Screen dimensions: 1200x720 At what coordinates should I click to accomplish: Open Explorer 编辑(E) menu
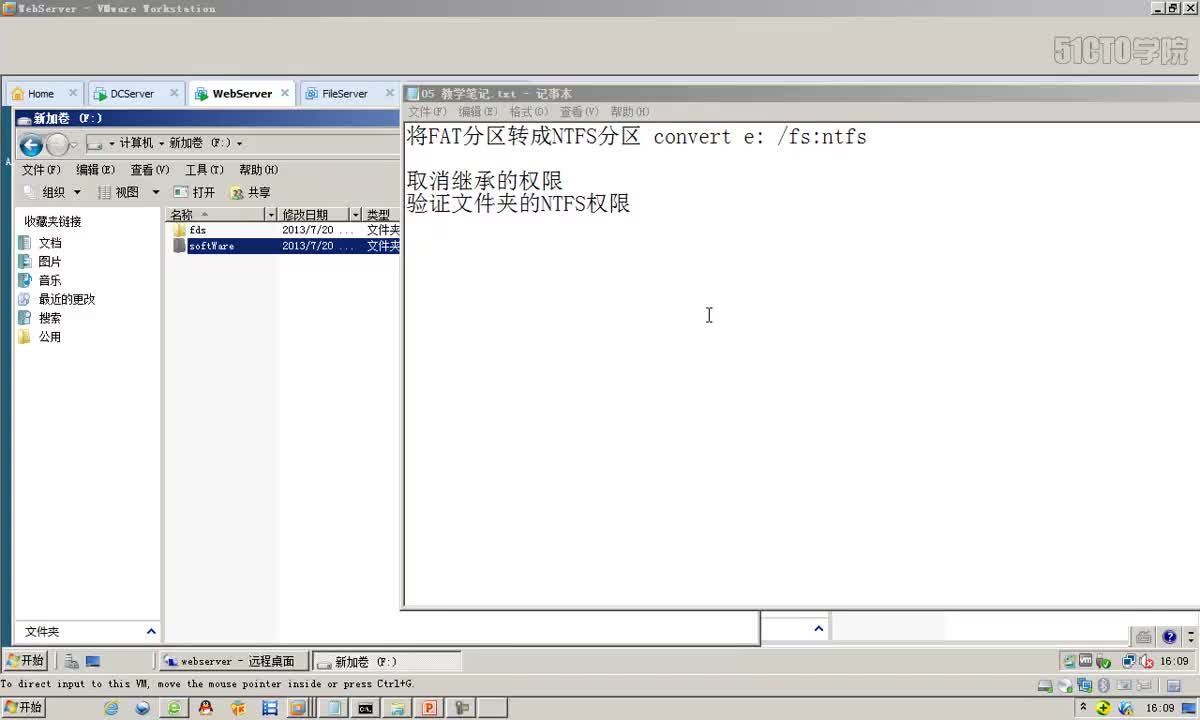click(96, 170)
